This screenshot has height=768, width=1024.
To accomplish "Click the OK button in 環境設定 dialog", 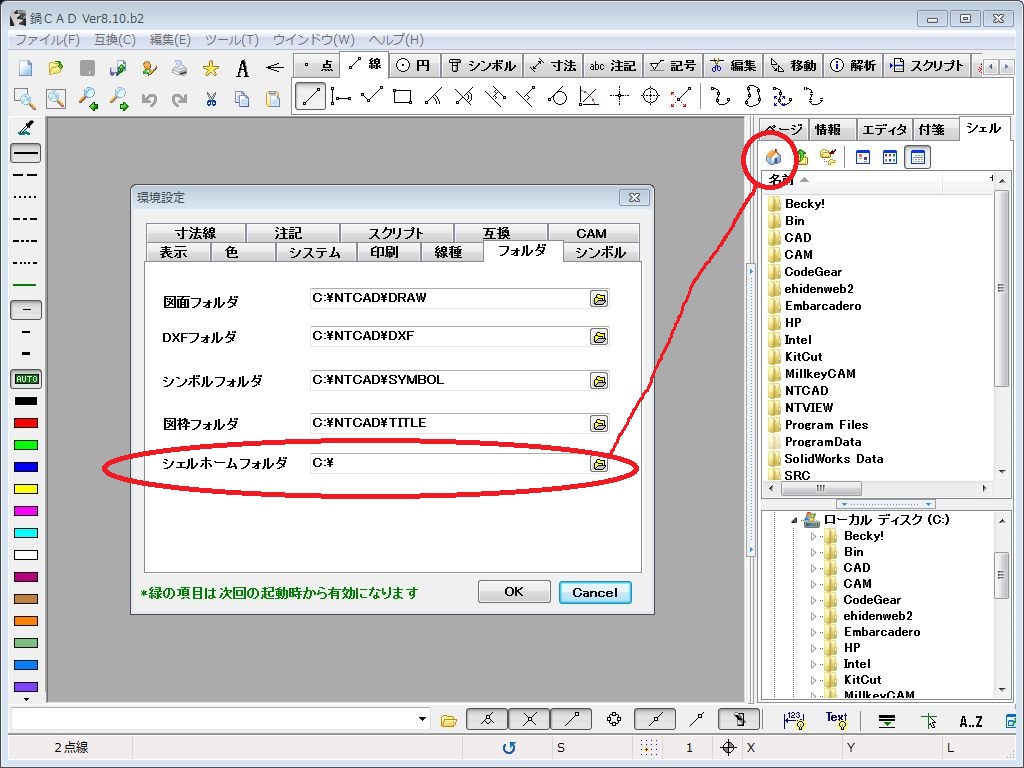I will [514, 592].
